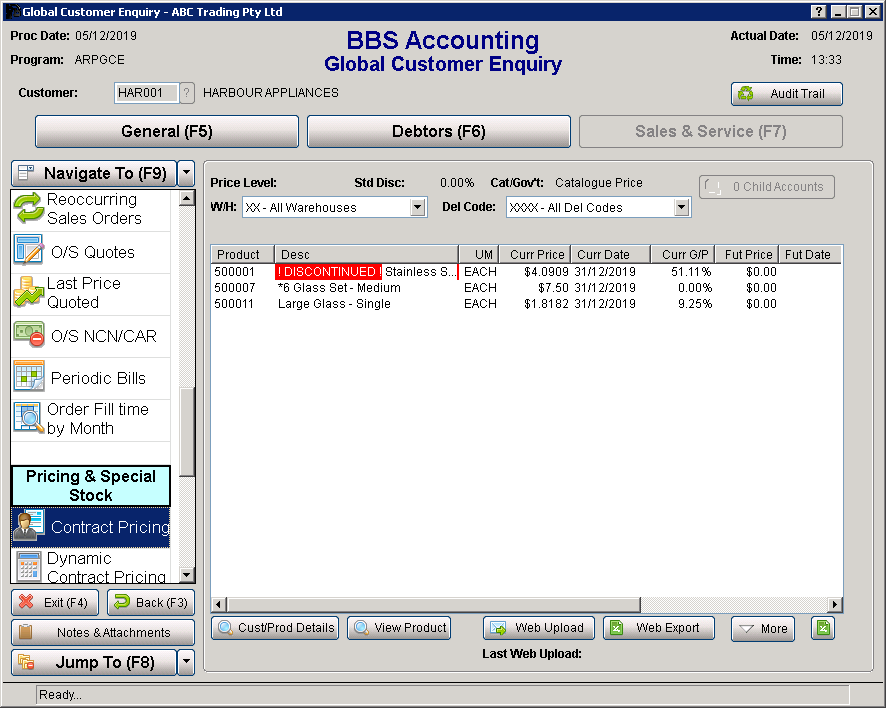The width and height of the screenshot is (886, 708).
Task: Switch to the Debtors (F6) tab
Action: (438, 132)
